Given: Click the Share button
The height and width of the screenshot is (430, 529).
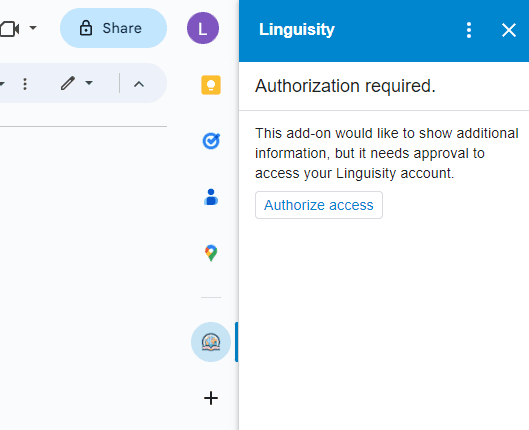Looking at the screenshot, I should pos(113,28).
